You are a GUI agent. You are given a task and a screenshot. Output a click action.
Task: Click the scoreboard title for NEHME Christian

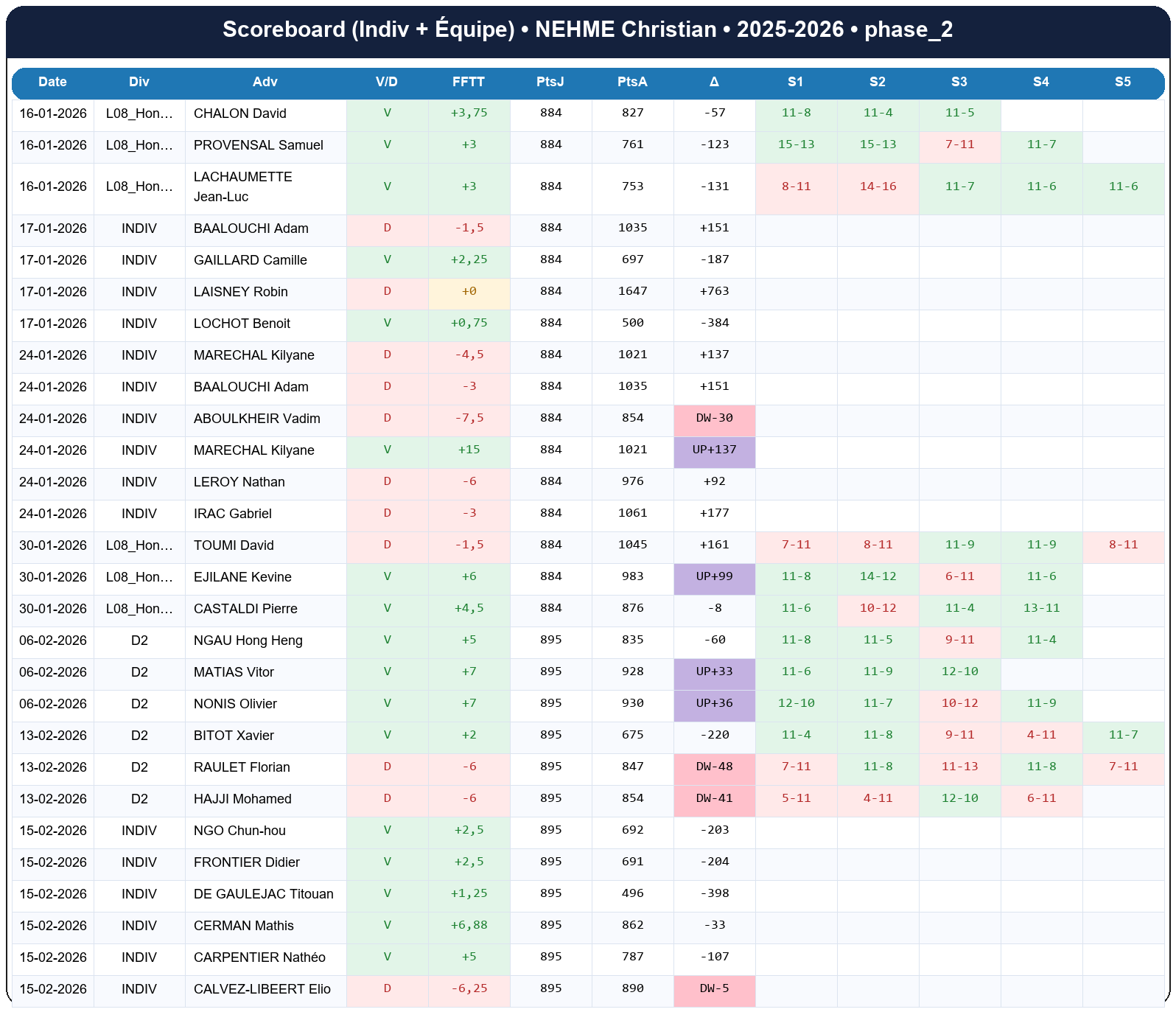(x=587, y=29)
